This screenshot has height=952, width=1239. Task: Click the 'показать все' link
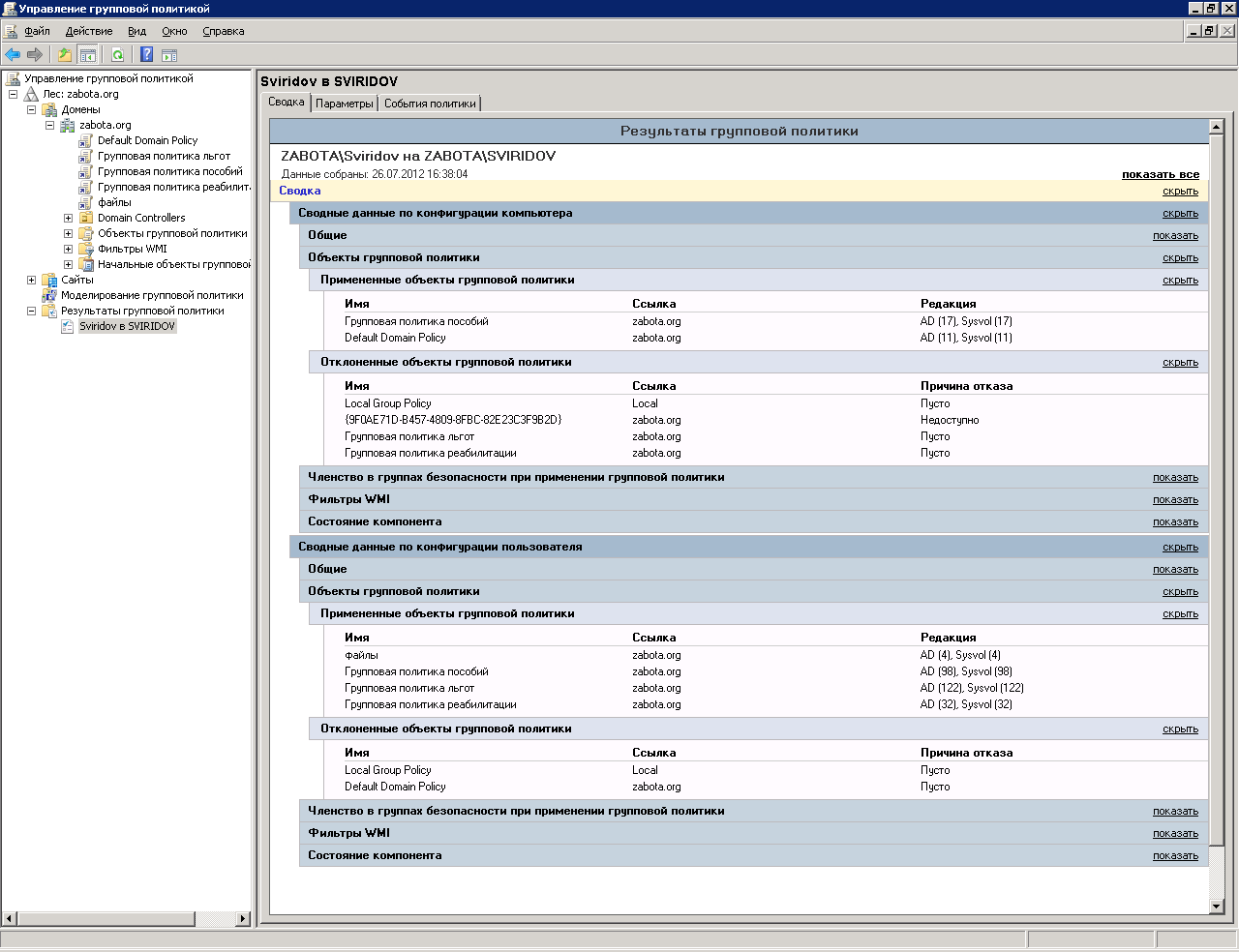(x=1160, y=174)
